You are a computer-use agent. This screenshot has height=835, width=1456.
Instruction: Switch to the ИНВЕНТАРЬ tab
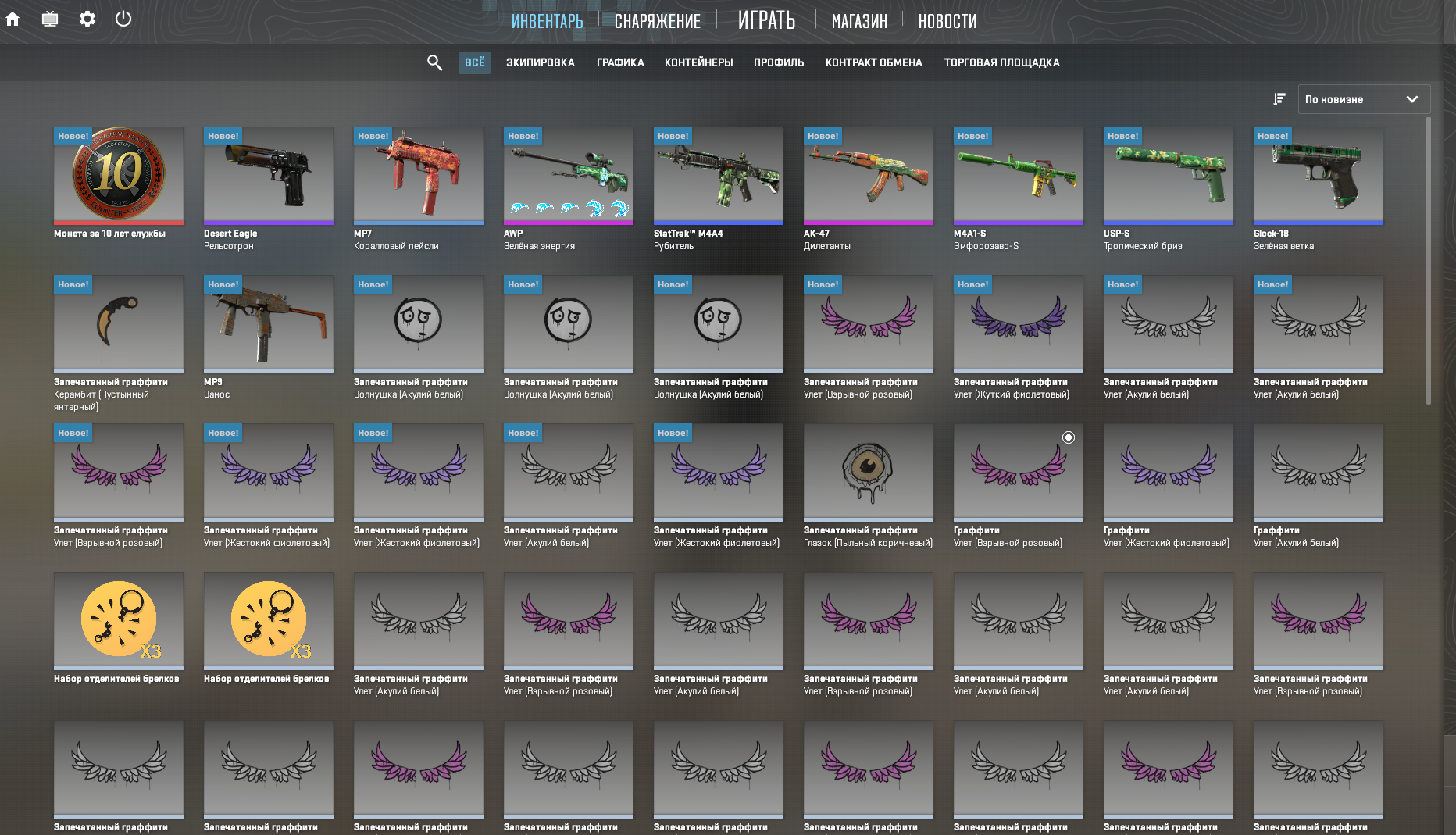(x=547, y=21)
